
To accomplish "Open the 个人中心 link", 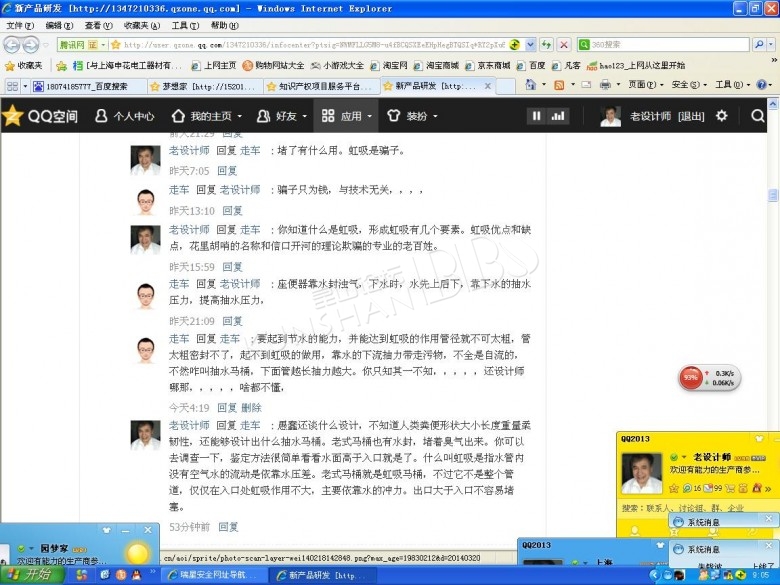I will click(124, 116).
